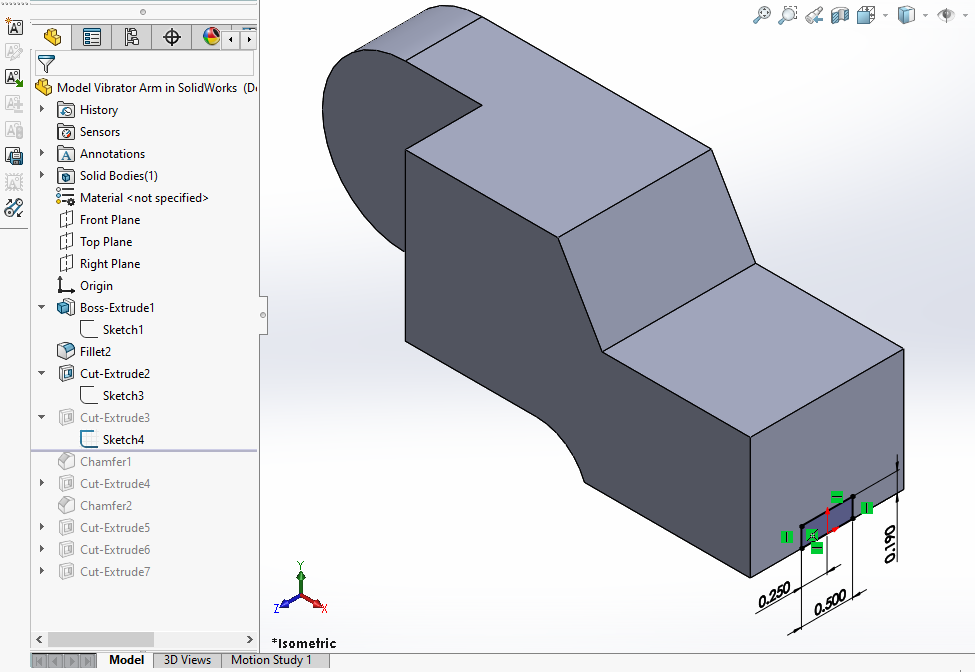Select the Front Plane item

[109, 219]
